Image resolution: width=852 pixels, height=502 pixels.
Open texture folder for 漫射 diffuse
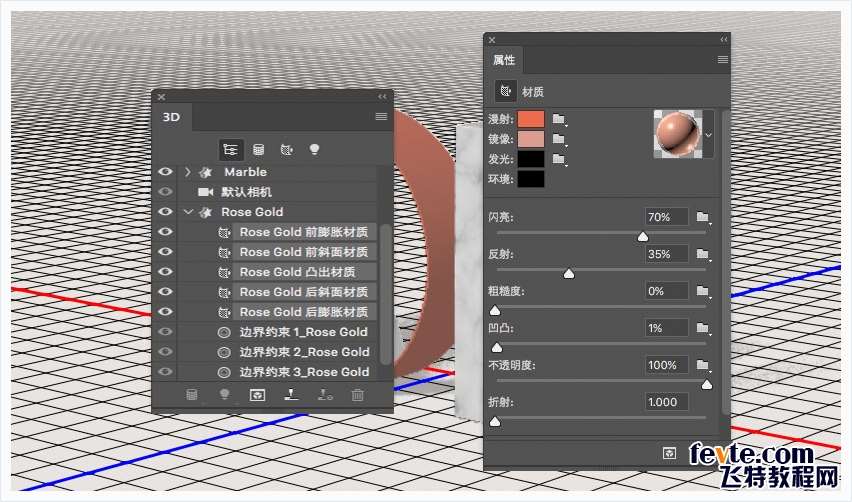pos(559,119)
